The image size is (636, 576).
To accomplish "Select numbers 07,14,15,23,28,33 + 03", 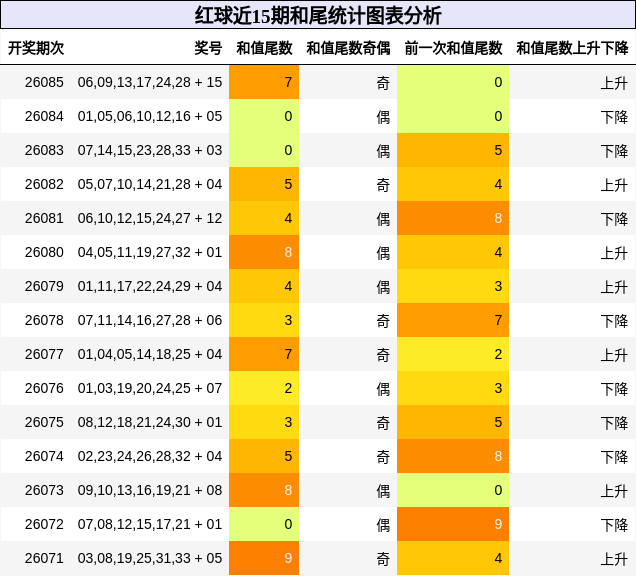I will [150, 150].
